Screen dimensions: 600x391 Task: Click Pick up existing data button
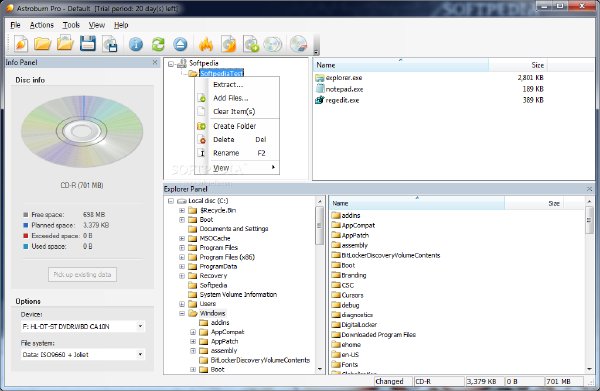(x=82, y=275)
